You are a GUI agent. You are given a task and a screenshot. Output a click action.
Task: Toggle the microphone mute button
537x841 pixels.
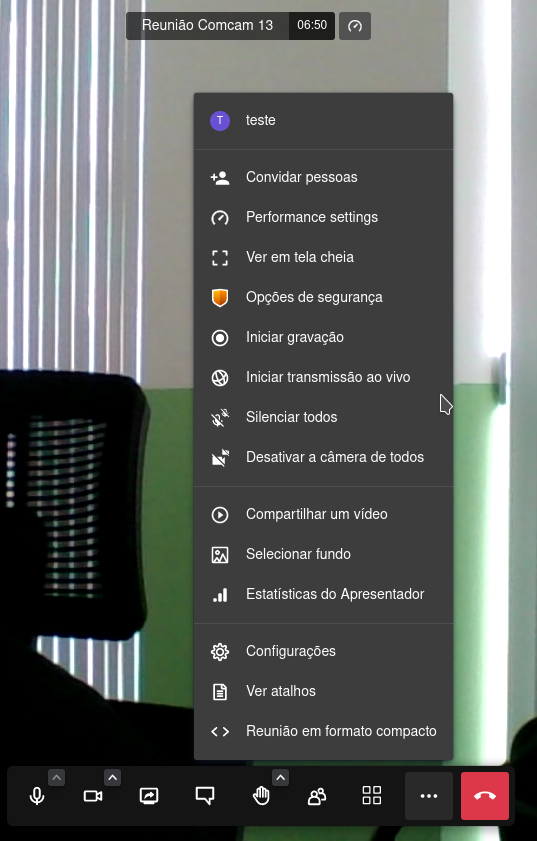click(37, 796)
